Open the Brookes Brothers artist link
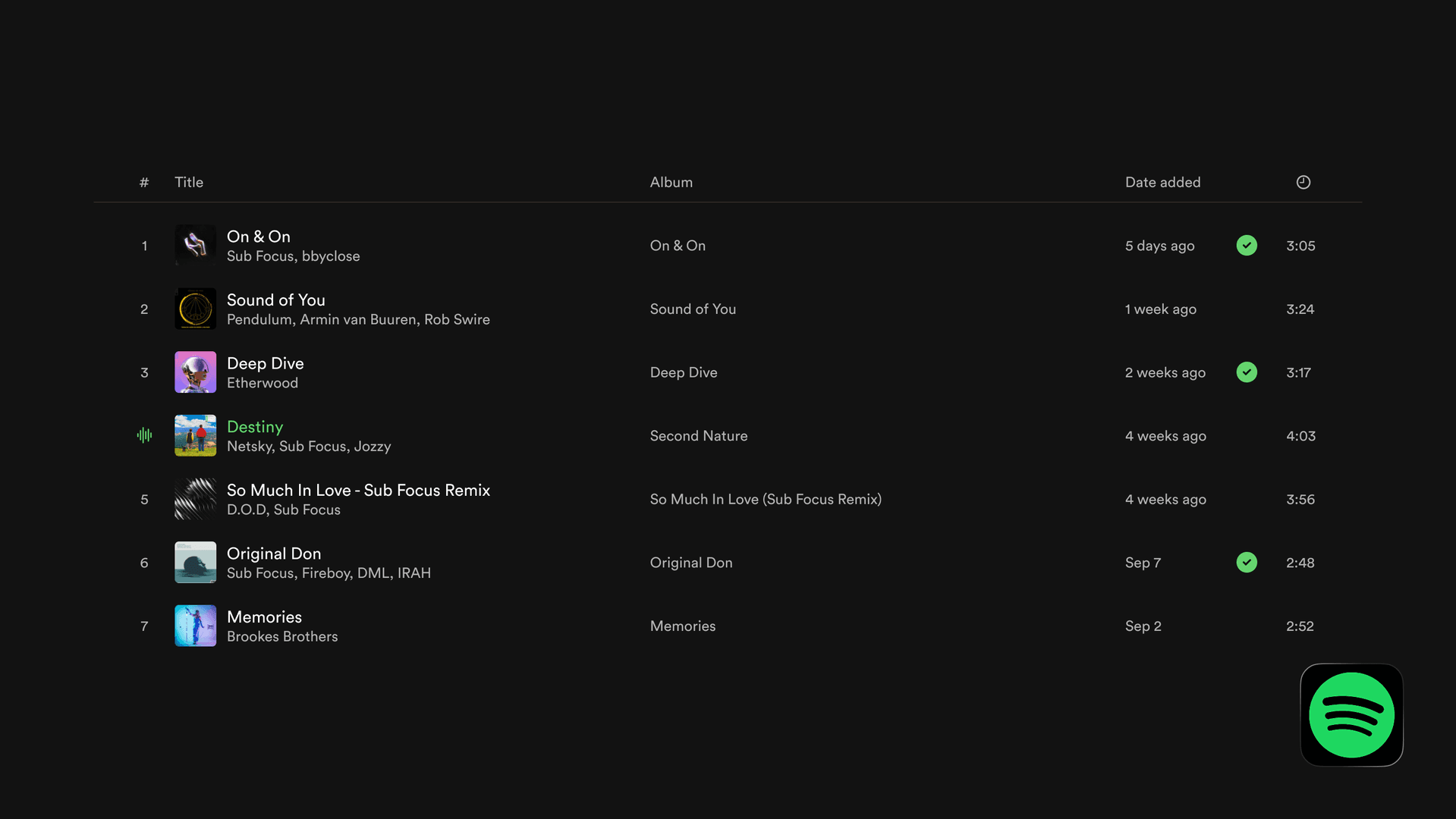This screenshot has width=1456, height=819. coord(282,637)
